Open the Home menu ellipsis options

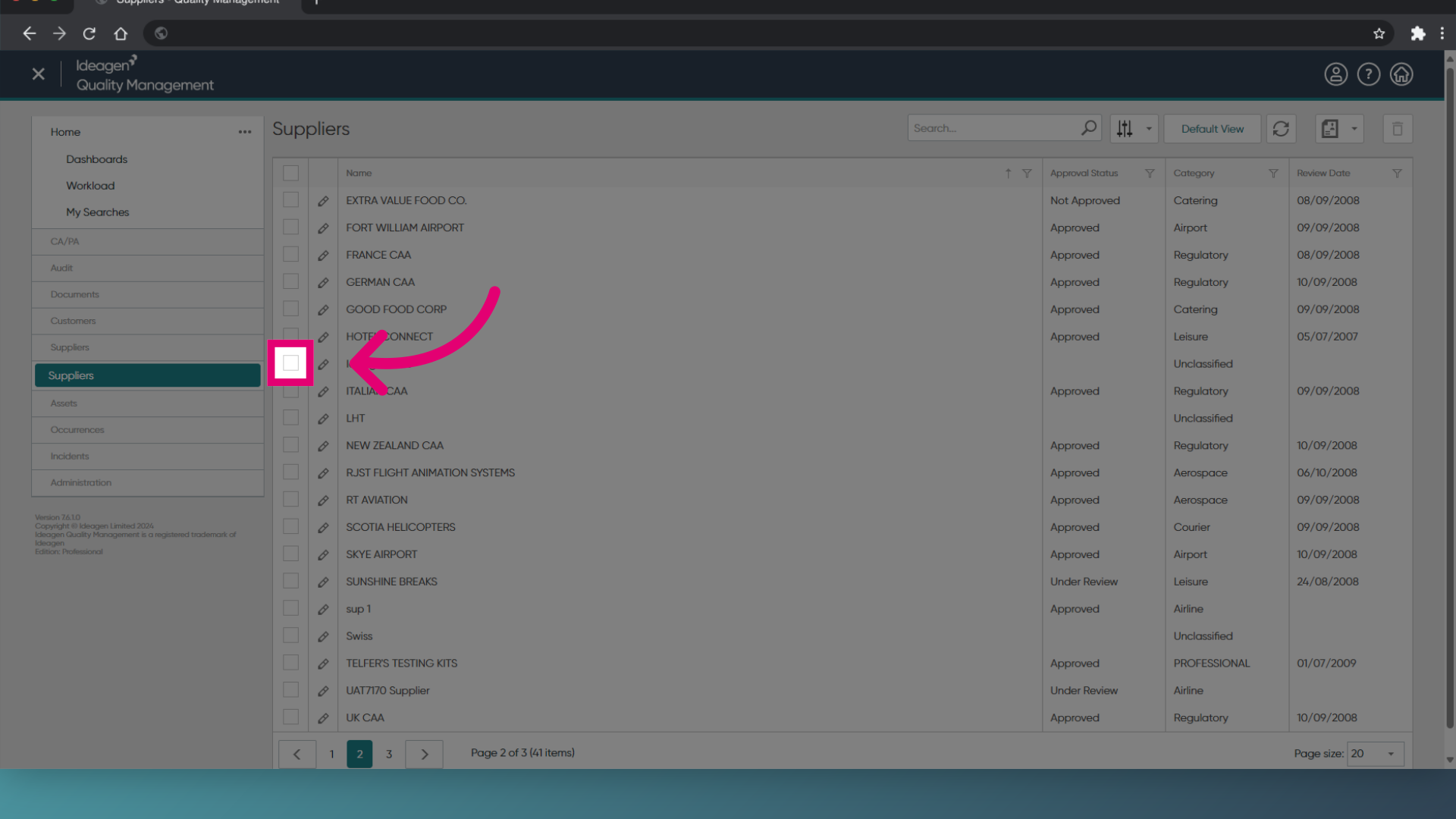click(x=245, y=132)
